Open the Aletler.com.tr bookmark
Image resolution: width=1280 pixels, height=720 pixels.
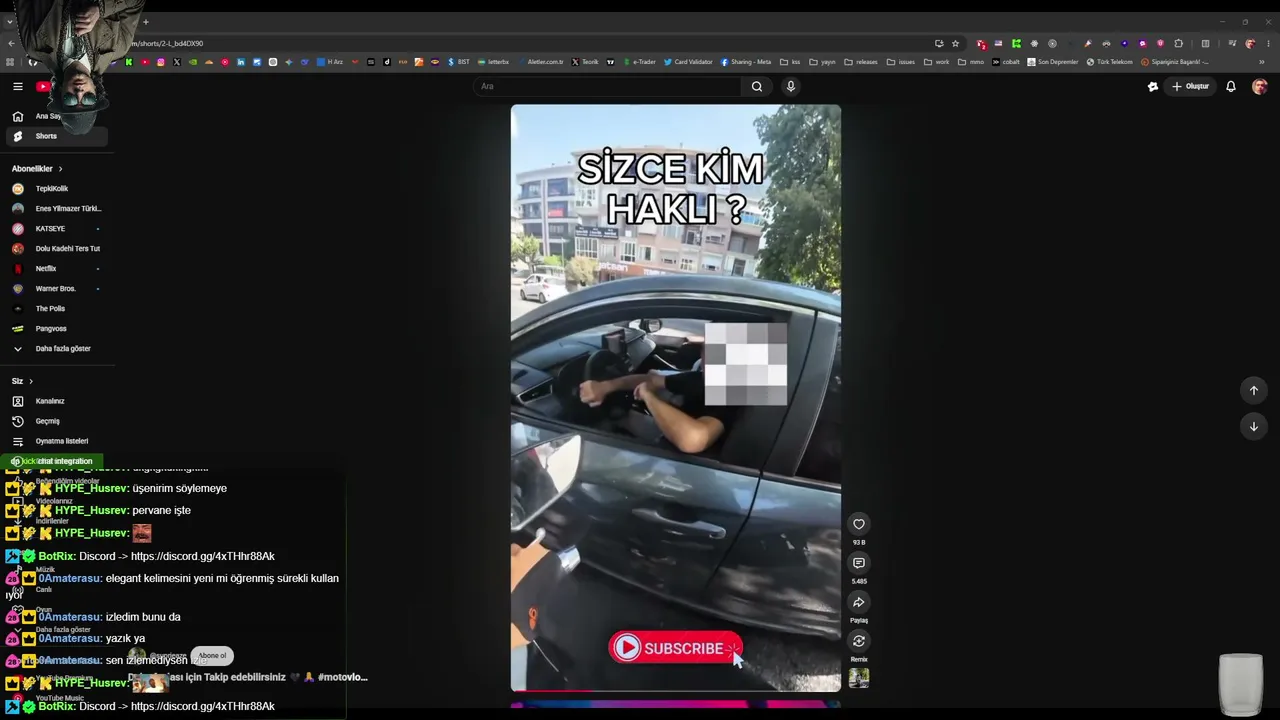pos(541,62)
